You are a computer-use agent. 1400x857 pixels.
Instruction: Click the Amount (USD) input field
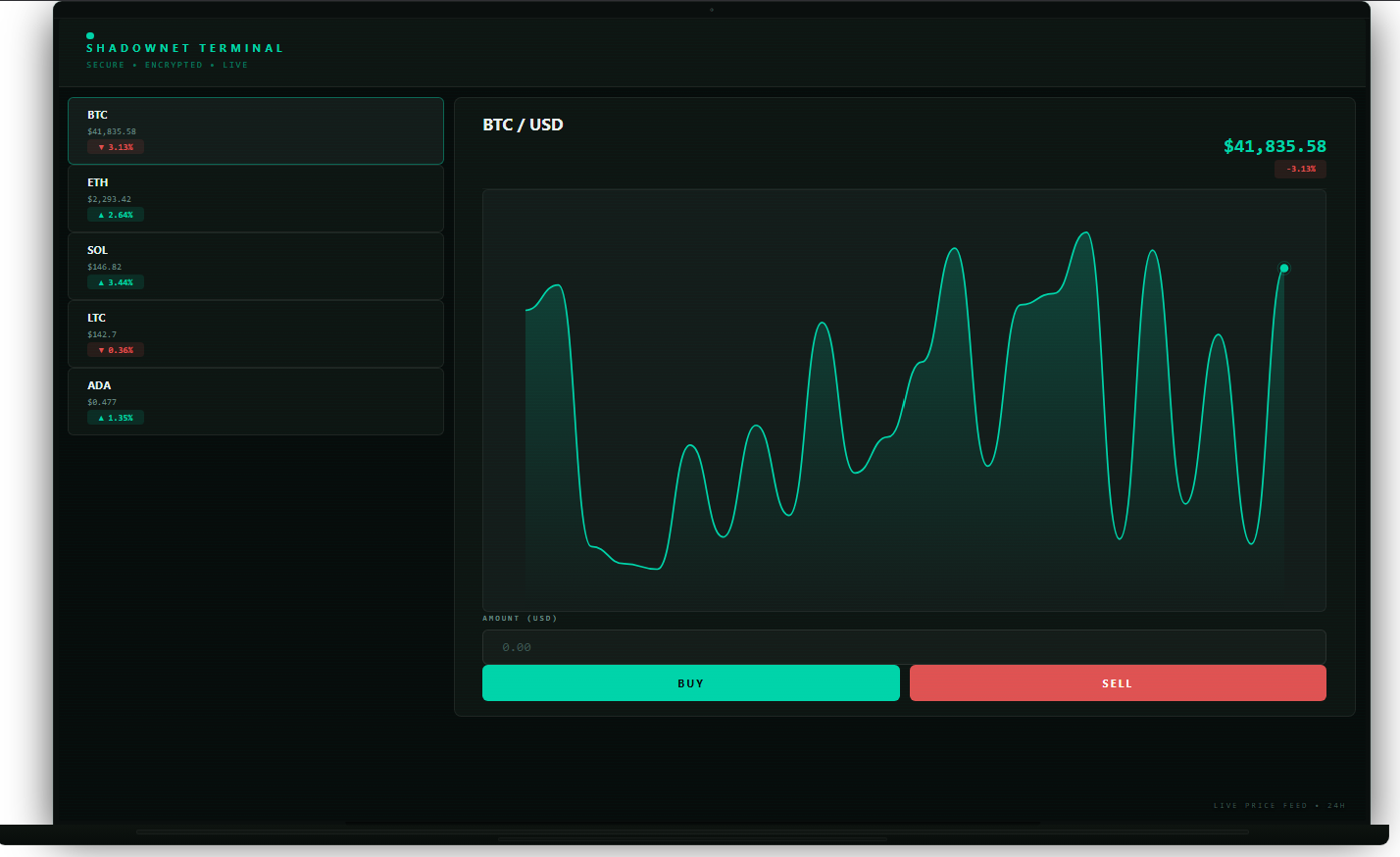point(904,647)
